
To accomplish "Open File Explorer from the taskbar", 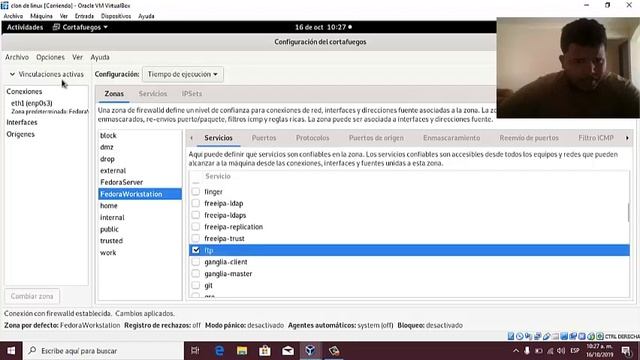I will (x=242, y=351).
